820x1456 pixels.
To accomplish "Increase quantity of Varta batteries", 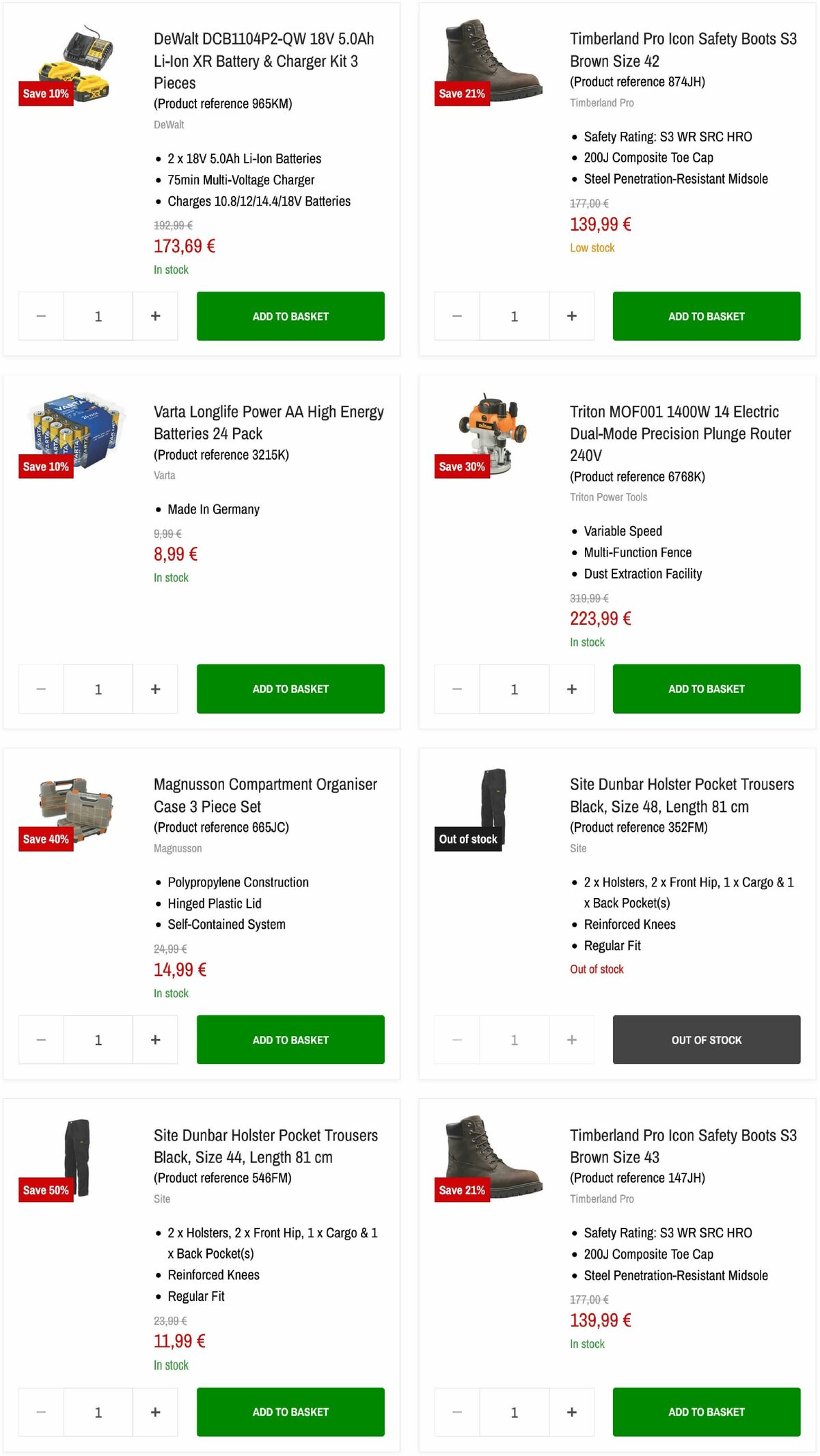I will pos(155,688).
